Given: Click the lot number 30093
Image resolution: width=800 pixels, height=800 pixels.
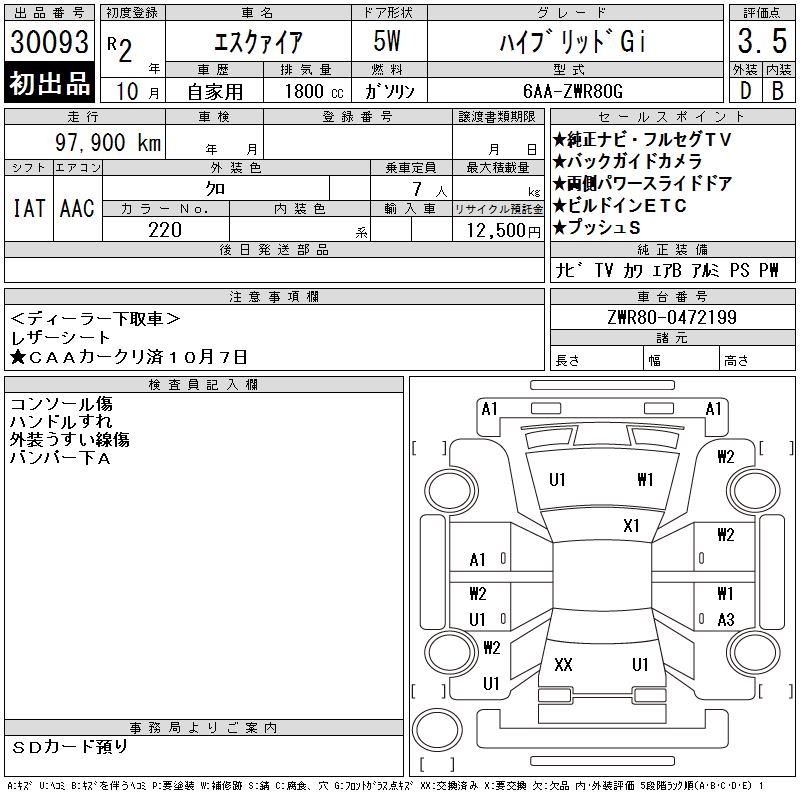Looking at the screenshot, I should 49,41.
